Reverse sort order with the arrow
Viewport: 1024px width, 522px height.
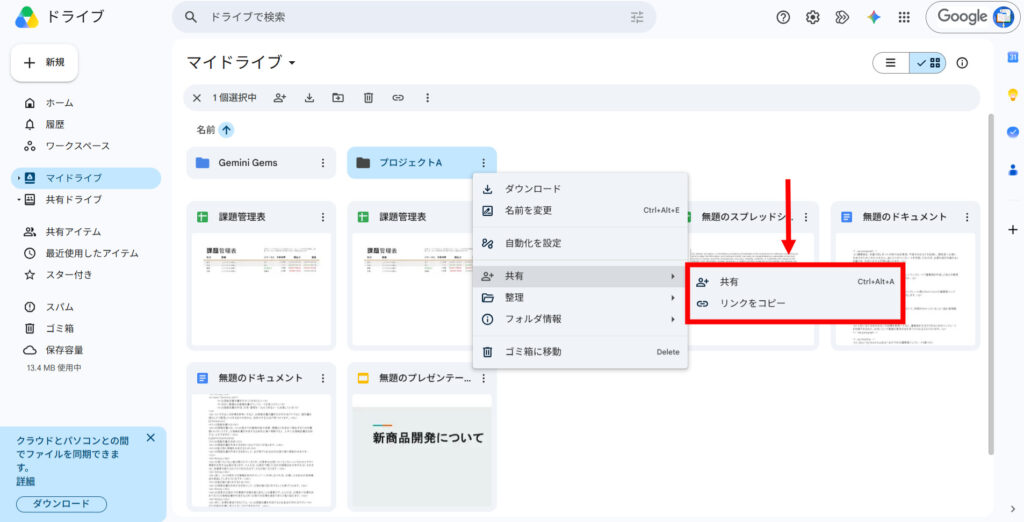(226, 130)
